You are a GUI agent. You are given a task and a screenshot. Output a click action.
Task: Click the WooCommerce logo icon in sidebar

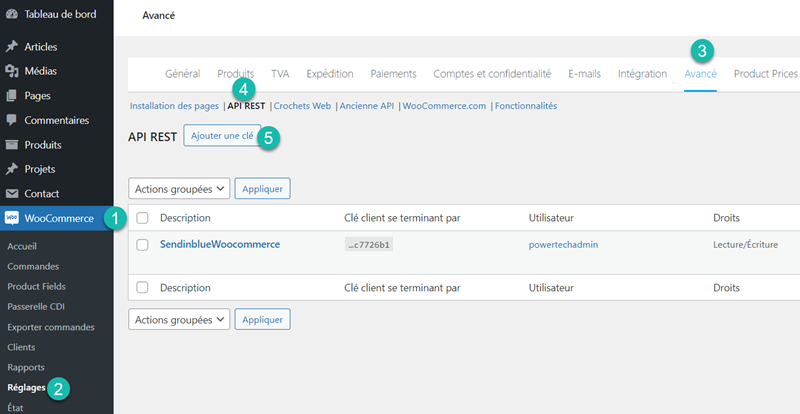point(12,218)
